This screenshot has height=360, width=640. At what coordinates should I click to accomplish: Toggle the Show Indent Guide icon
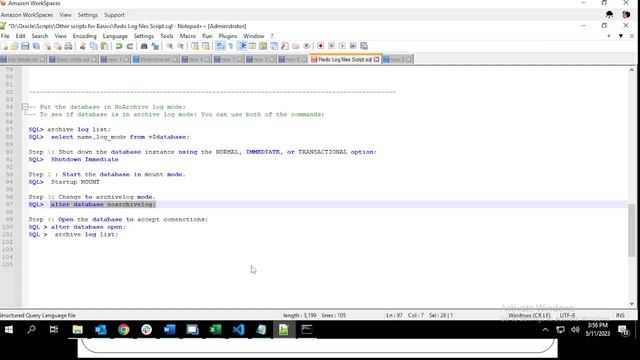(x=242, y=46)
